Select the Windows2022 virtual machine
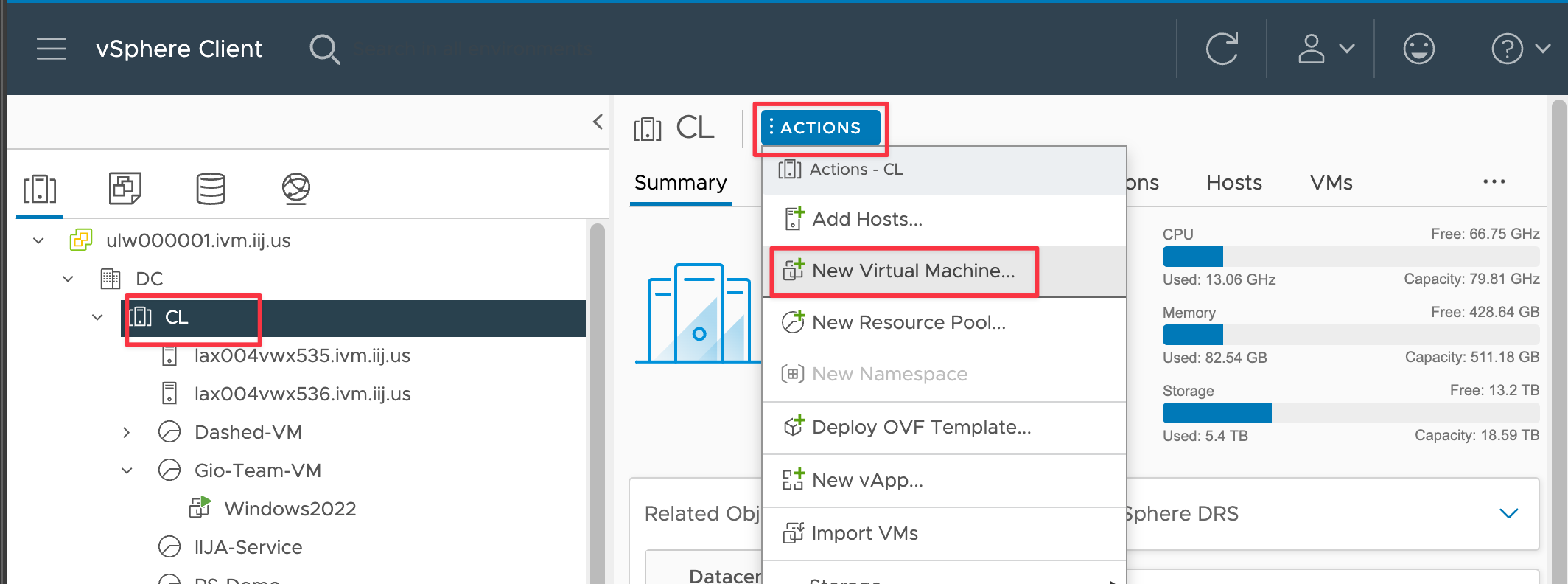 [x=290, y=509]
